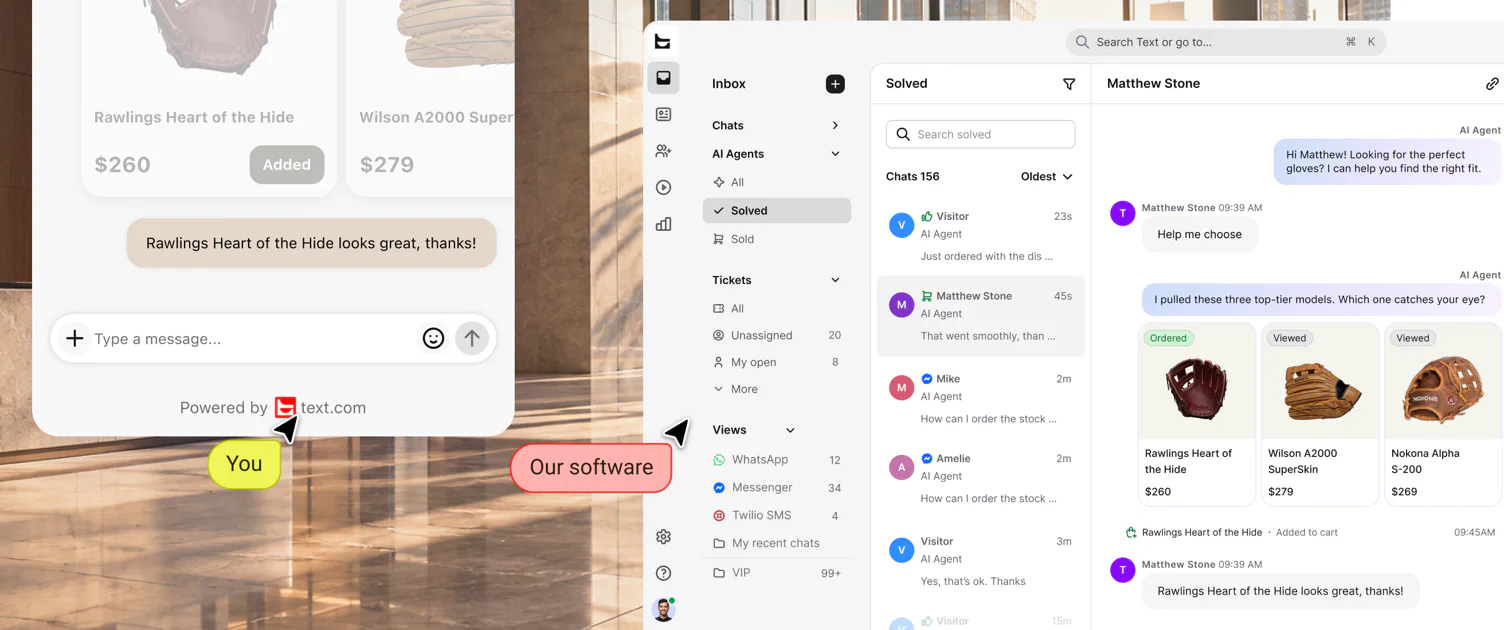This screenshot has height=630, width=1504.
Task: Expand the Chats section arrow
Action: (835, 126)
